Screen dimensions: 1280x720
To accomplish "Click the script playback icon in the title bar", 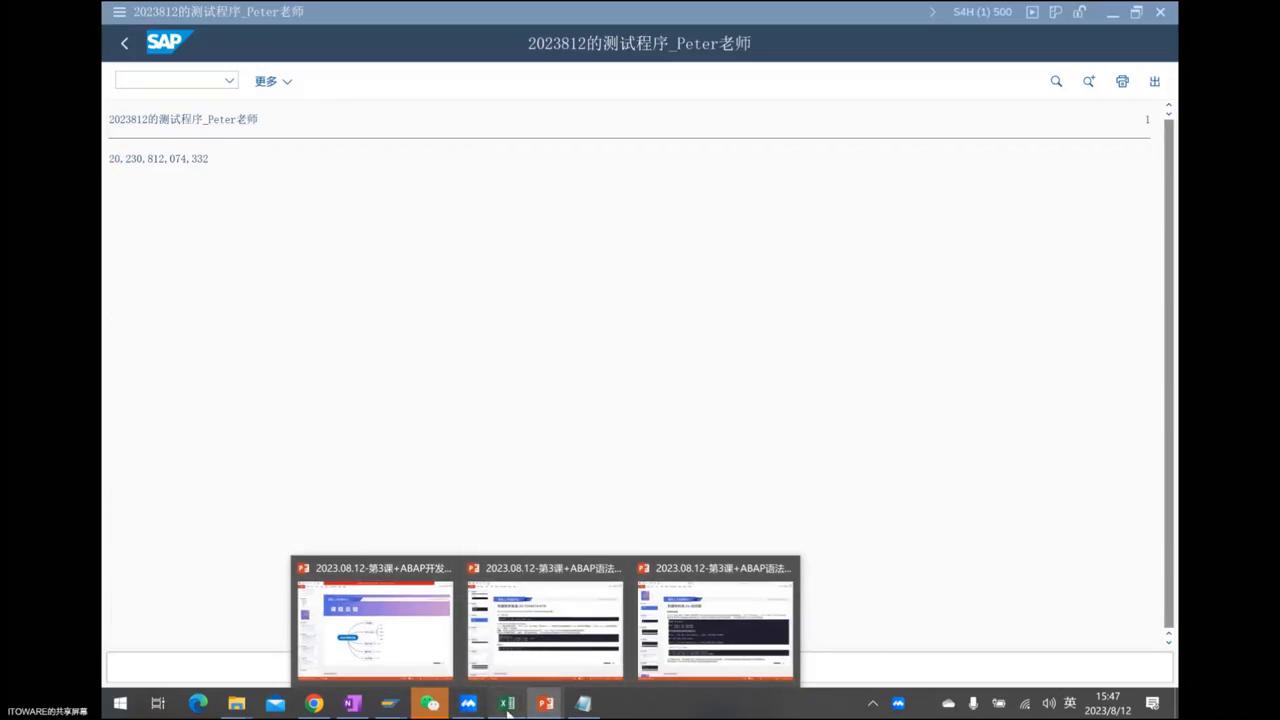I will click(x=1032, y=11).
